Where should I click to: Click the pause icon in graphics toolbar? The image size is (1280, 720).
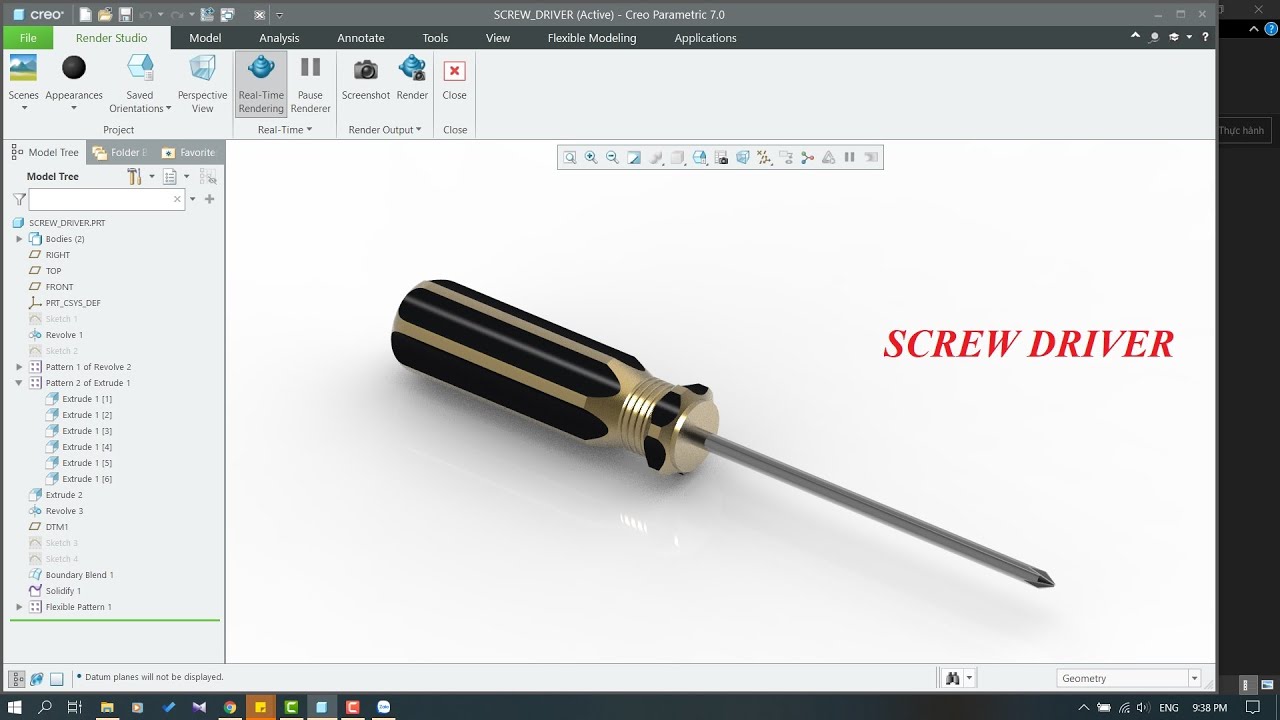click(x=849, y=157)
